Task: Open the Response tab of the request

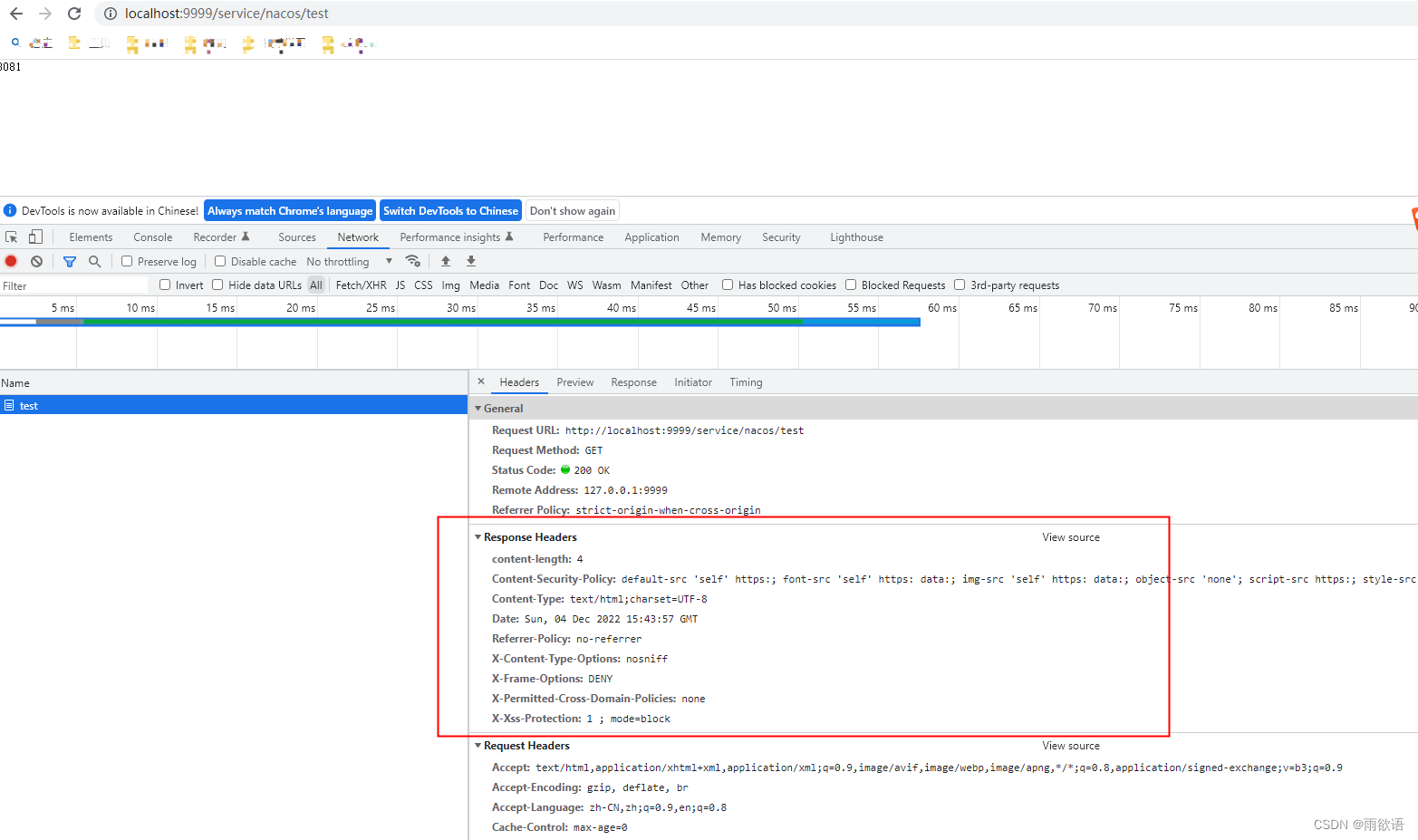Action: point(633,382)
